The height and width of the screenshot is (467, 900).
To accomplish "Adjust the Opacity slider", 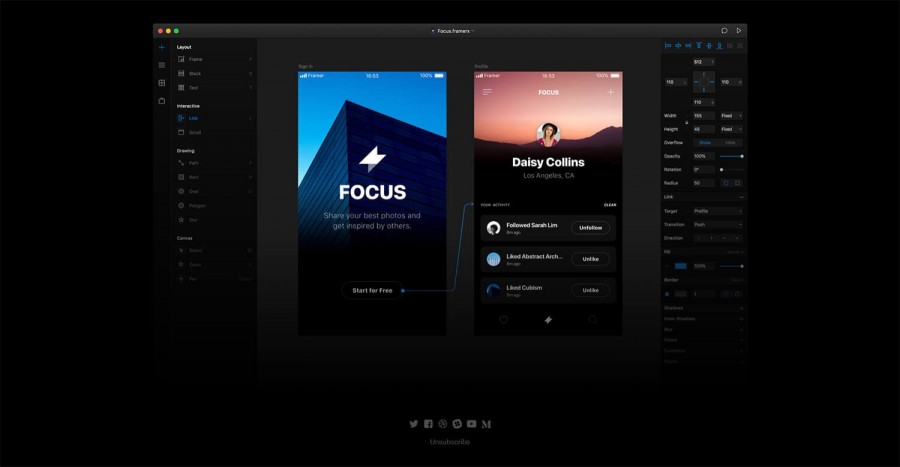I will click(x=731, y=156).
